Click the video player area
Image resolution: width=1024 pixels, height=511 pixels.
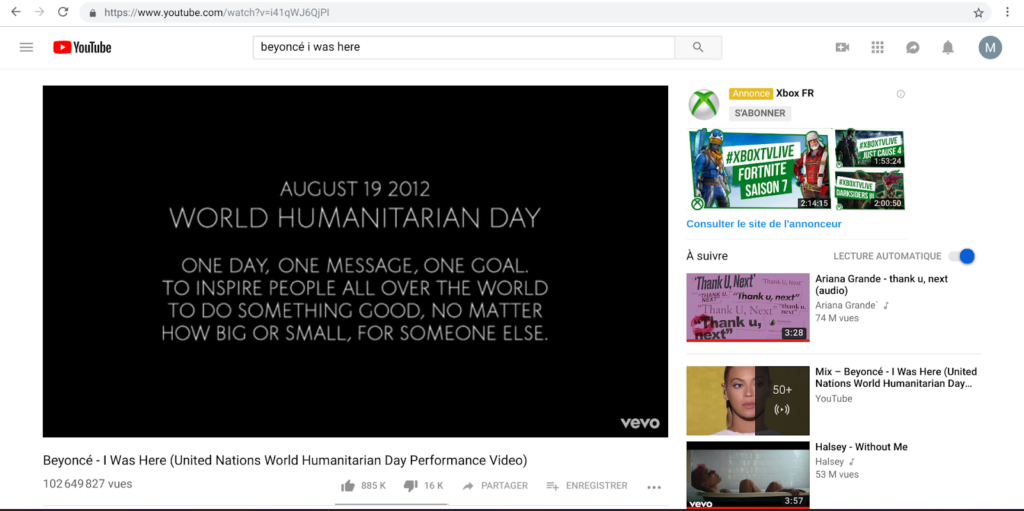[x=355, y=261]
